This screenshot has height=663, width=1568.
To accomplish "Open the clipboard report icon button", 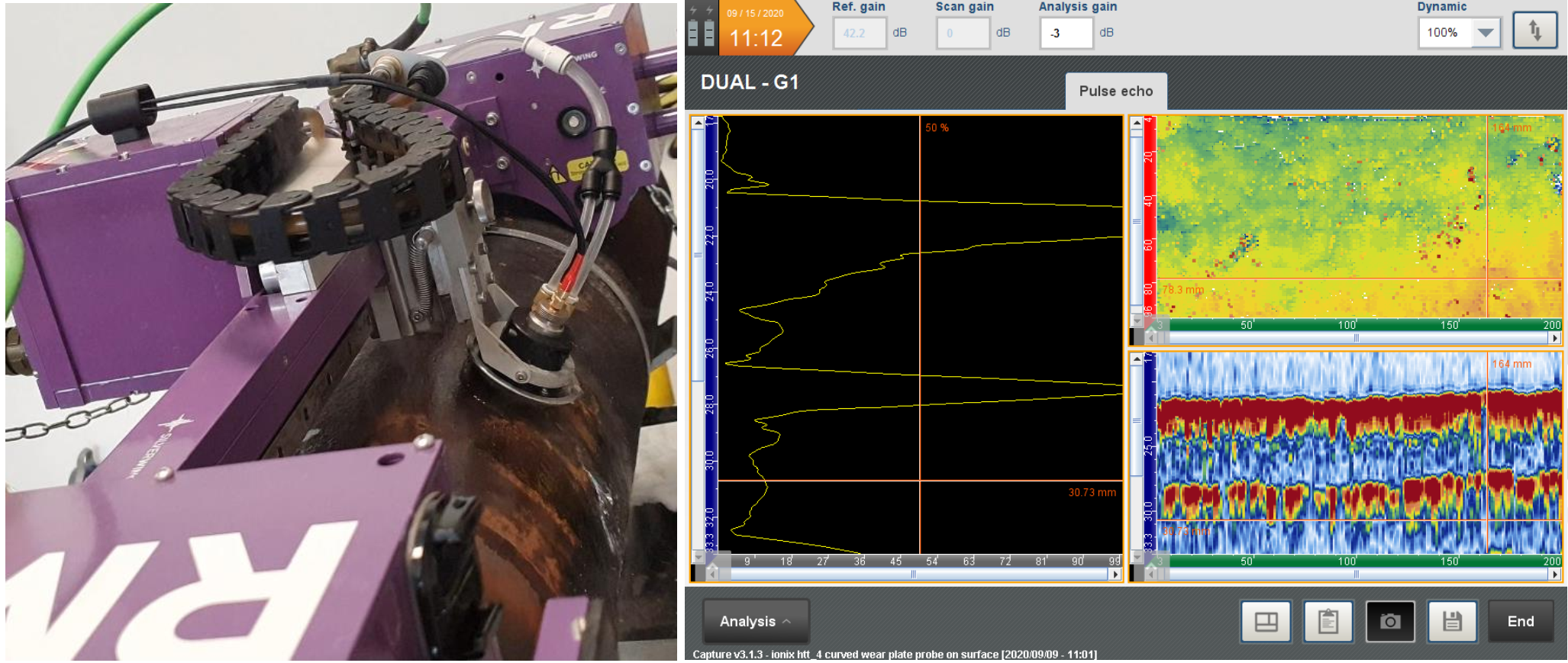I will pyautogui.click(x=1328, y=621).
